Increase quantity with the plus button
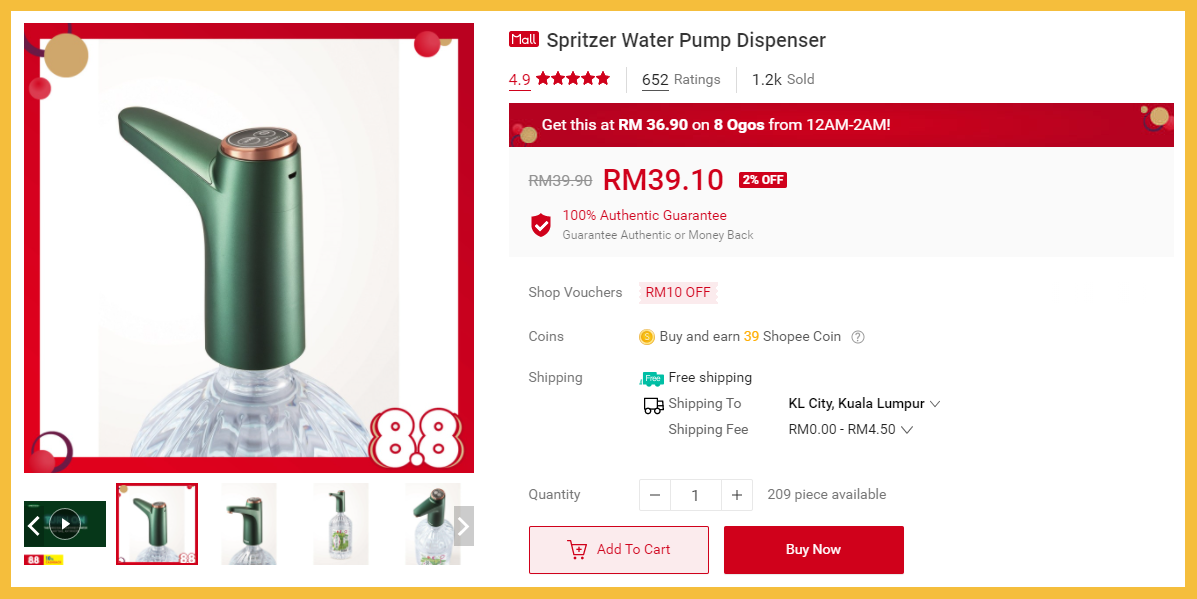The width and height of the screenshot is (1197, 599). tap(737, 495)
